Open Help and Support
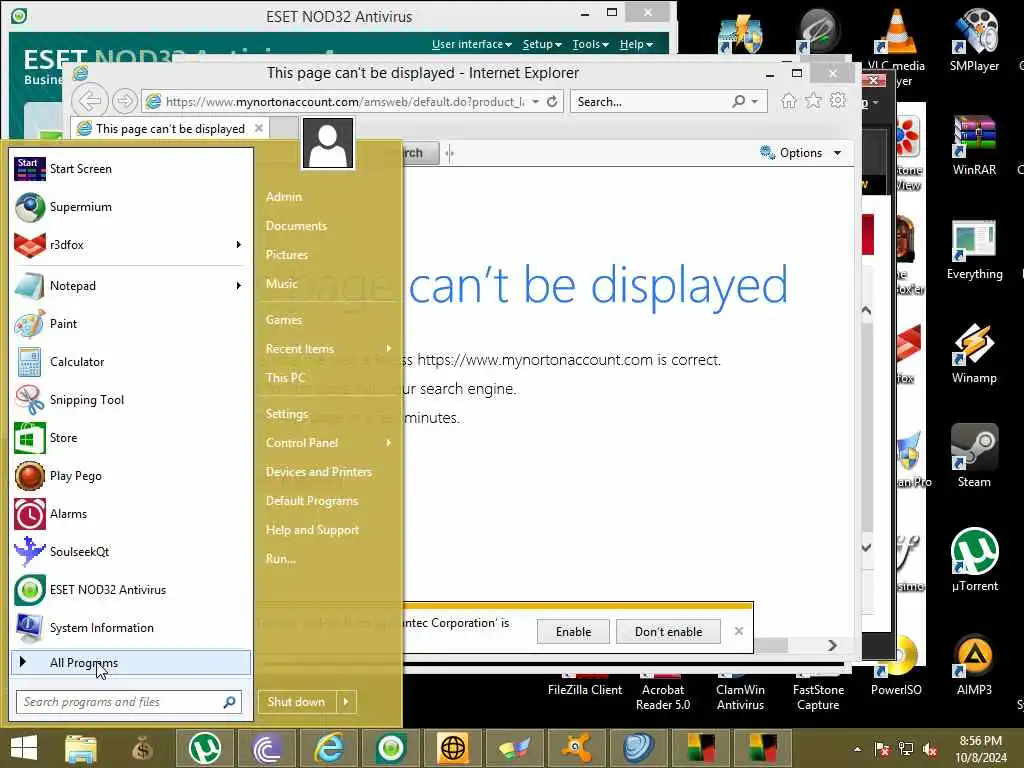This screenshot has height=768, width=1024. pos(312,530)
